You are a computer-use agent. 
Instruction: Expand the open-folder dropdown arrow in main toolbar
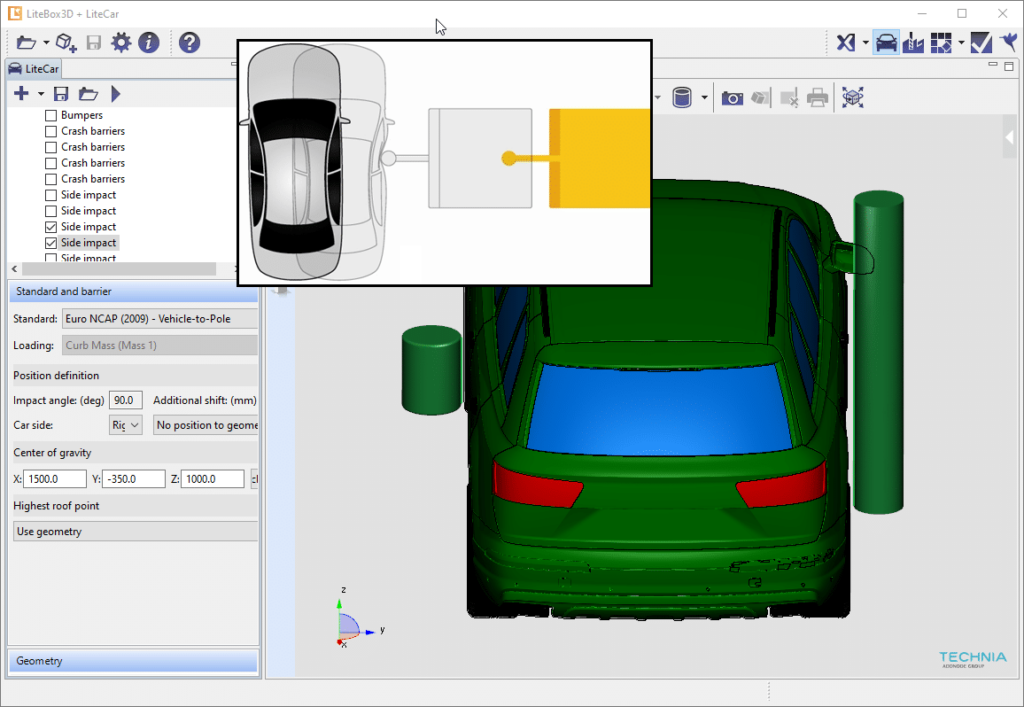[46, 43]
